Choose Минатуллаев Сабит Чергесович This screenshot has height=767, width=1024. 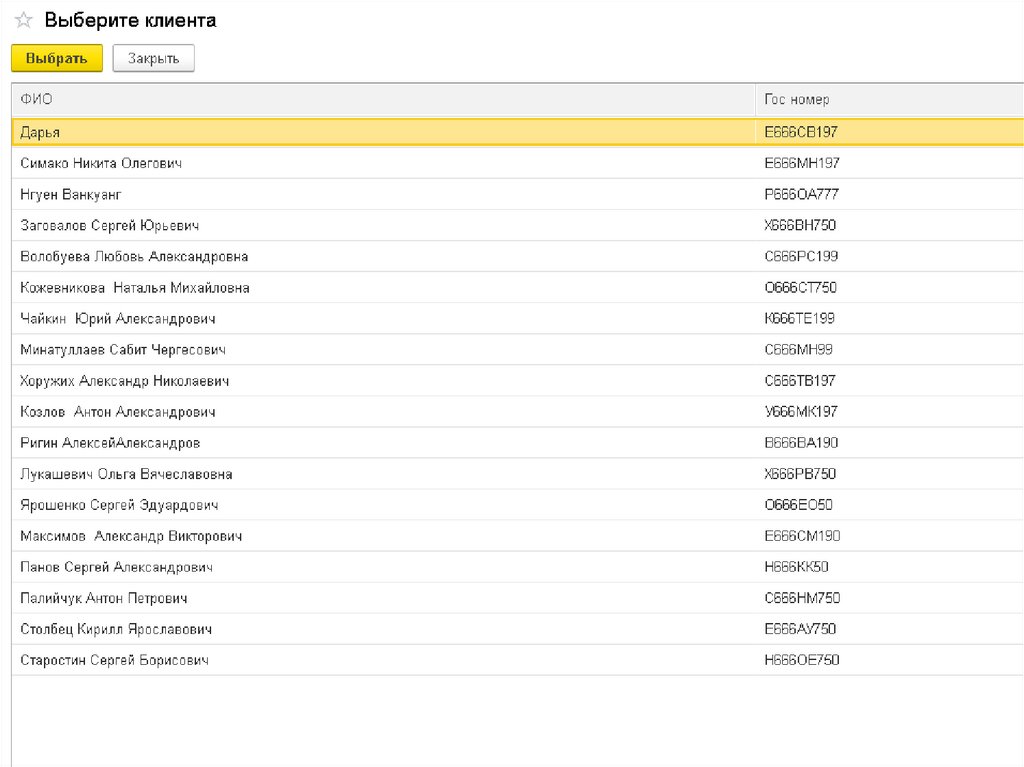point(123,350)
